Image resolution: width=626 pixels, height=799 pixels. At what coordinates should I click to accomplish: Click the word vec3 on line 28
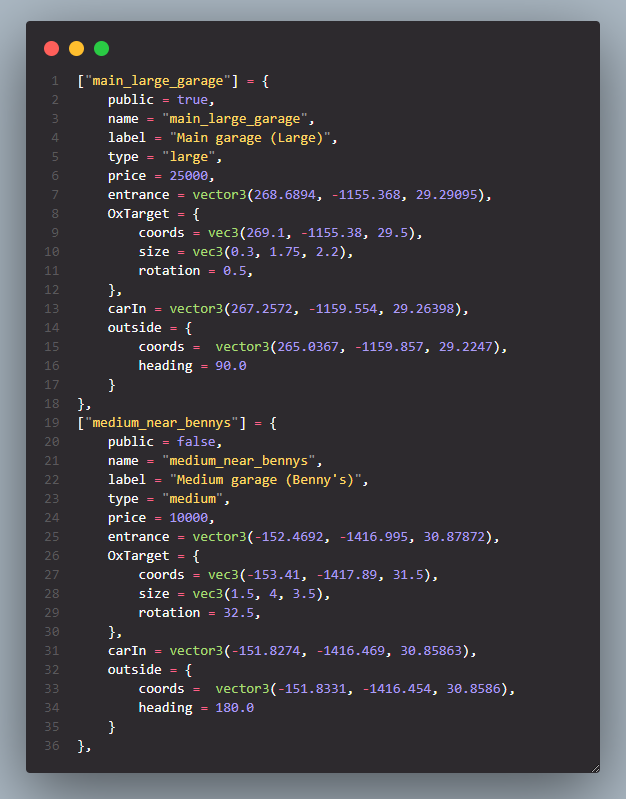pyautogui.click(x=207, y=594)
